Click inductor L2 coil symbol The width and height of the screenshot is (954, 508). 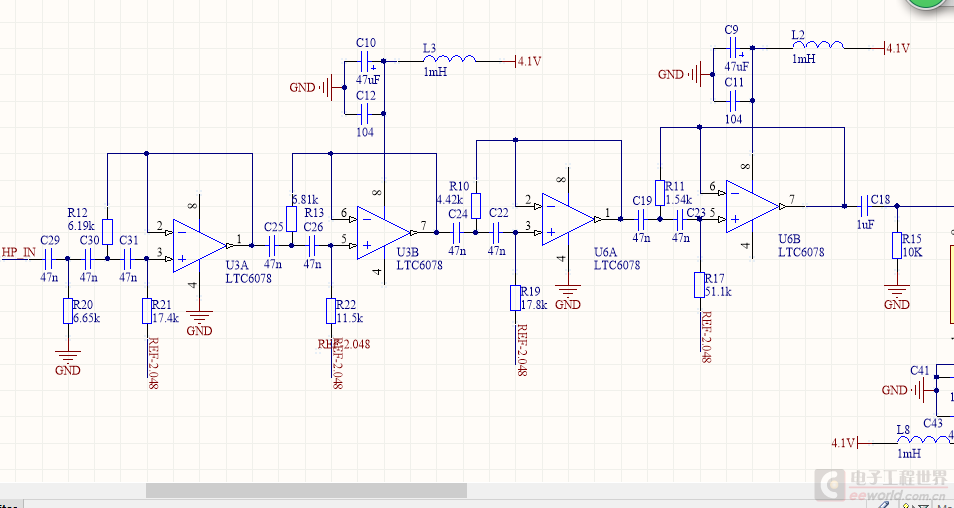point(818,45)
